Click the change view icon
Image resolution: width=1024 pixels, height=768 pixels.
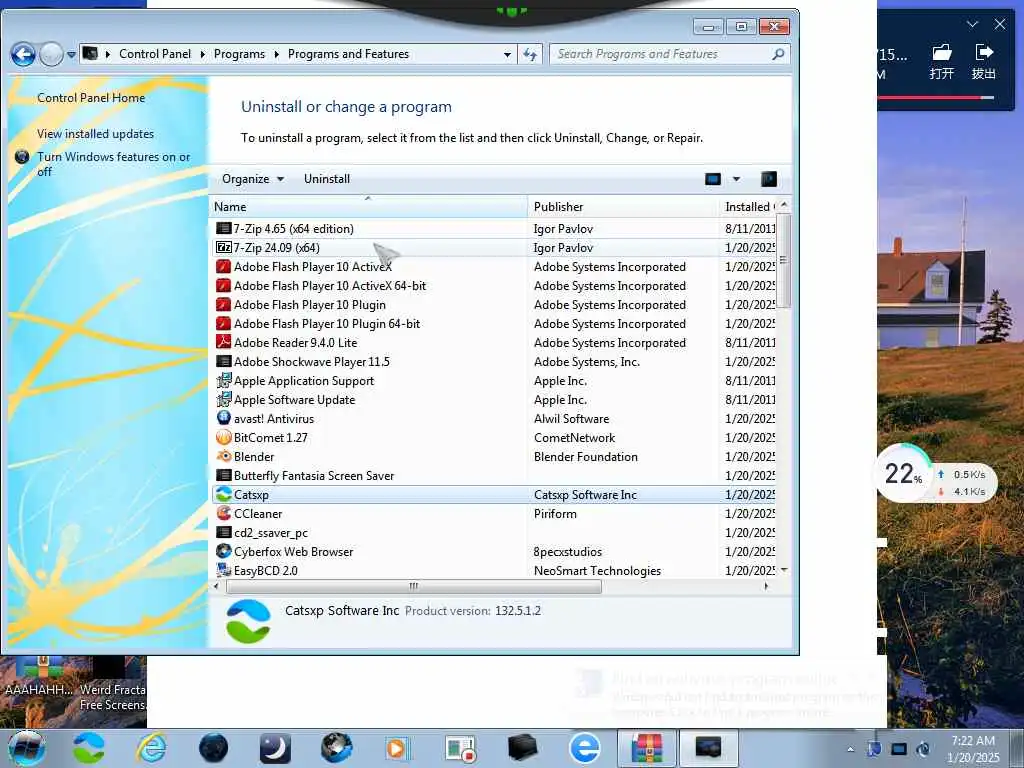[712, 179]
